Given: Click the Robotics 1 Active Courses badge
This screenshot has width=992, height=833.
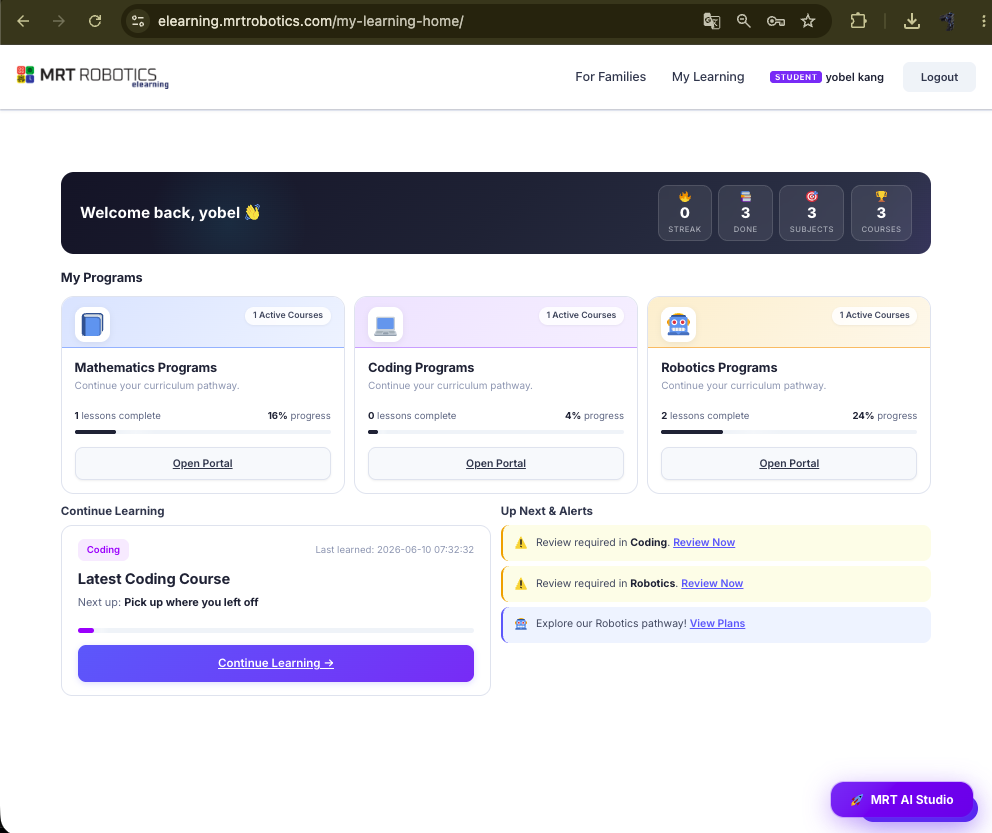Looking at the screenshot, I should pyautogui.click(x=874, y=315).
